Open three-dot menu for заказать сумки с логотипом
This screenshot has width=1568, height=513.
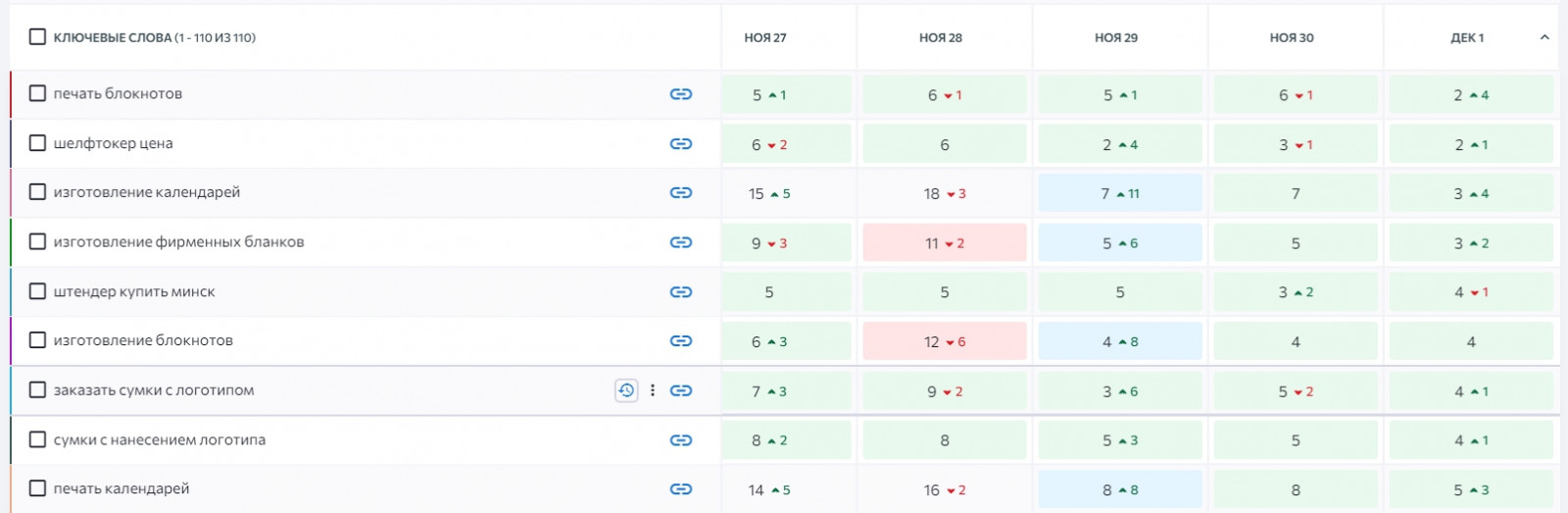[x=653, y=390]
